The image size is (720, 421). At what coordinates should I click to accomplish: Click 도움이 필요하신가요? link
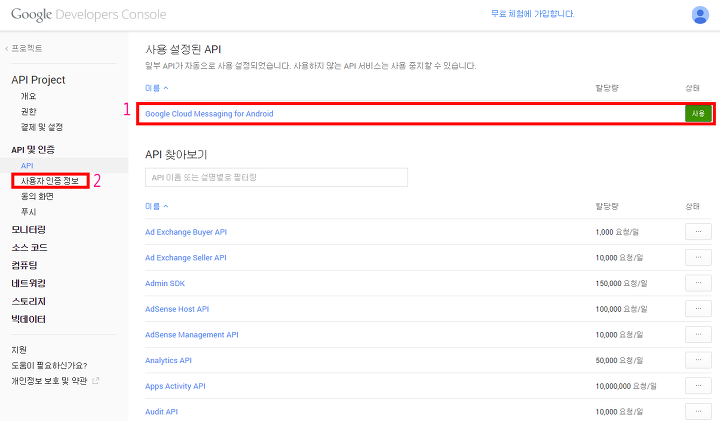click(49, 365)
